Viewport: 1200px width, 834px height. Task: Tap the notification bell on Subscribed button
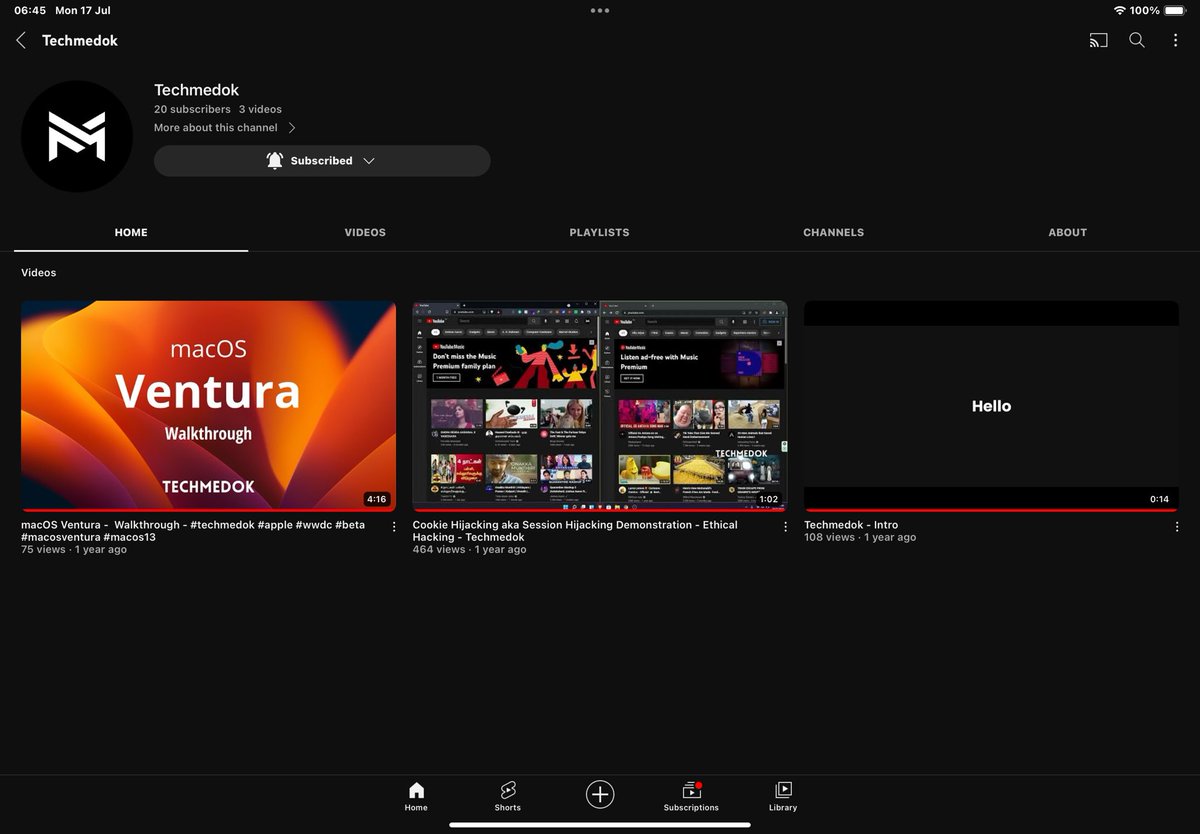pyautogui.click(x=275, y=160)
